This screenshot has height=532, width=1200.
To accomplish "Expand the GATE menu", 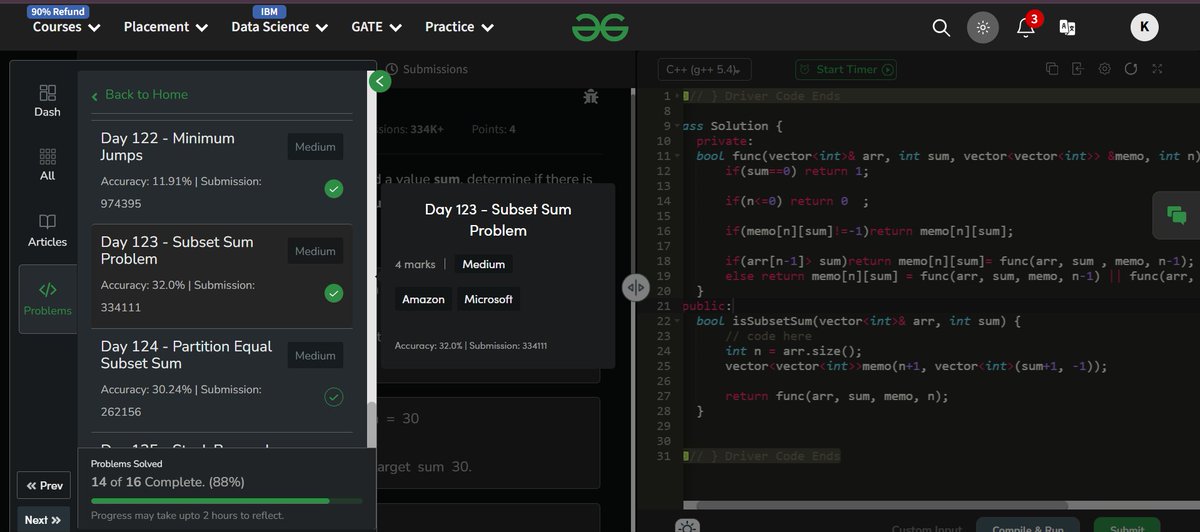I will coord(377,27).
